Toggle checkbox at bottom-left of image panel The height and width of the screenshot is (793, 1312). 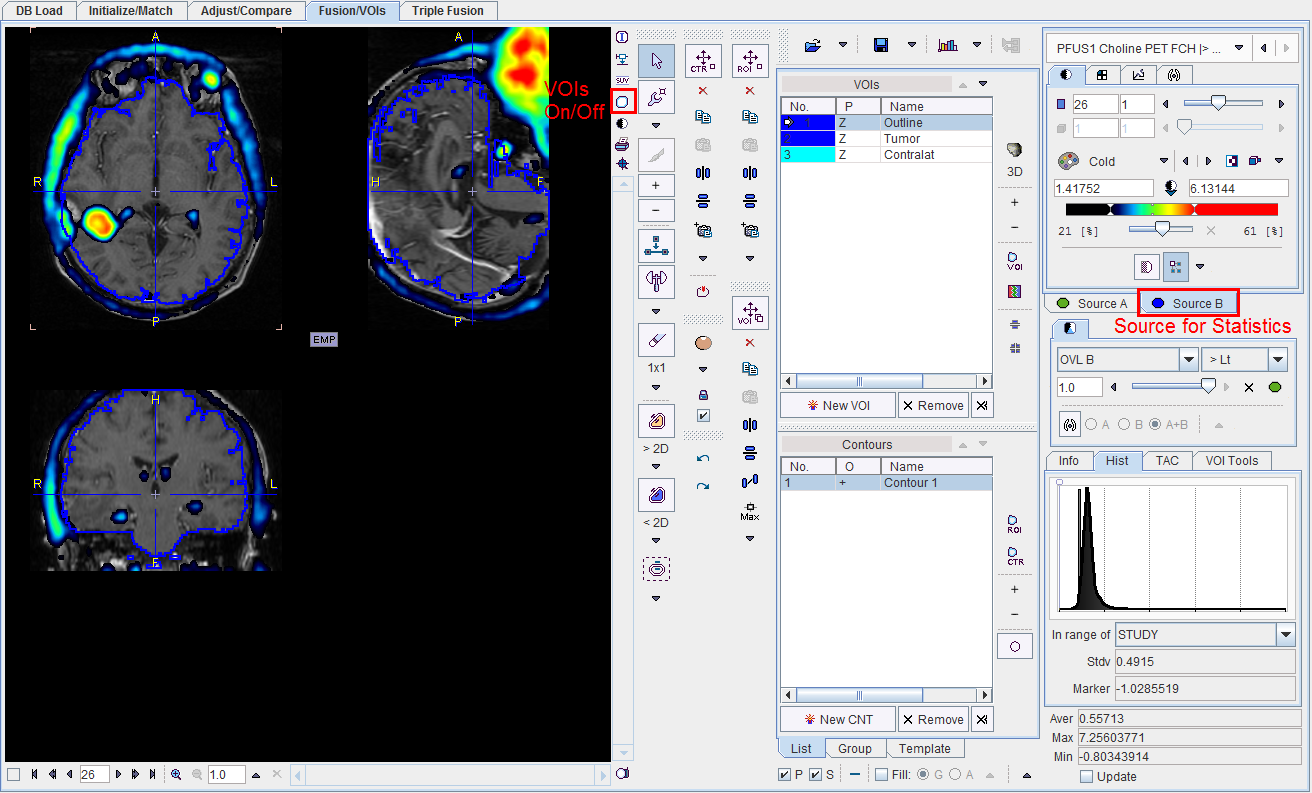(x=13, y=775)
